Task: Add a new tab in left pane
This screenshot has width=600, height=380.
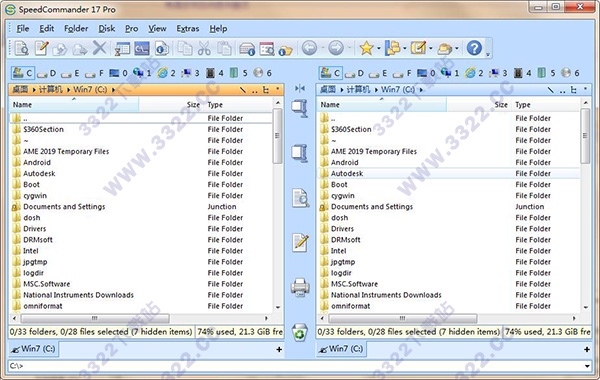Action: (x=279, y=349)
